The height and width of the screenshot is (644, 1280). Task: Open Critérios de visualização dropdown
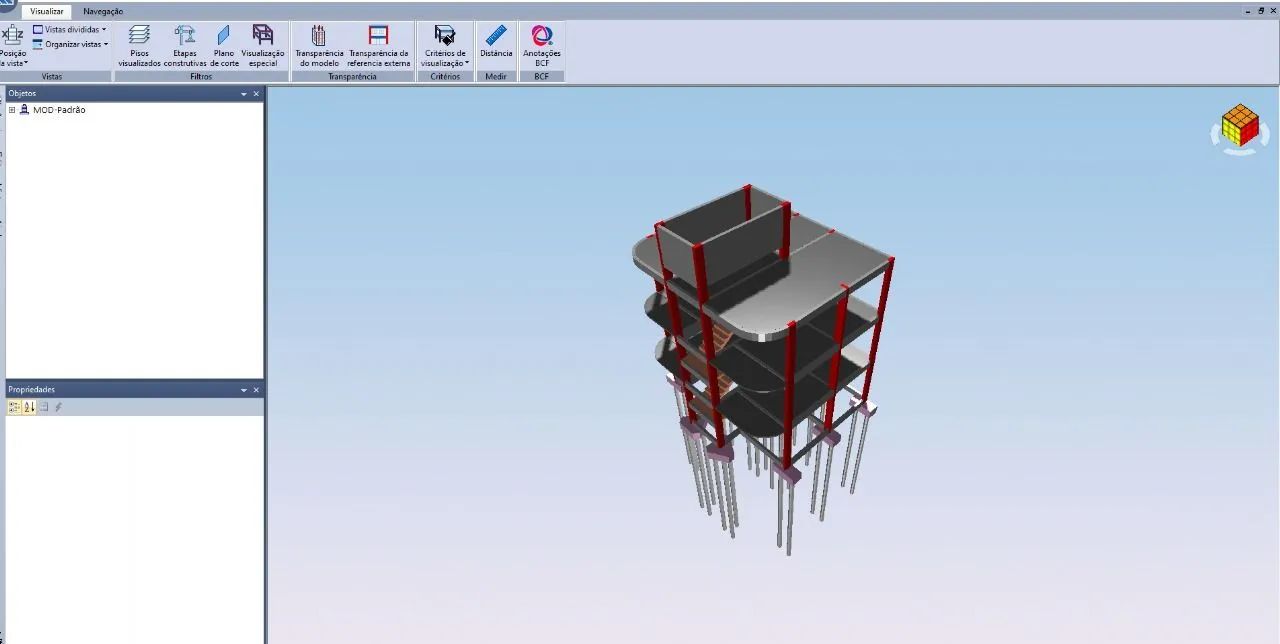pyautogui.click(x=445, y=46)
